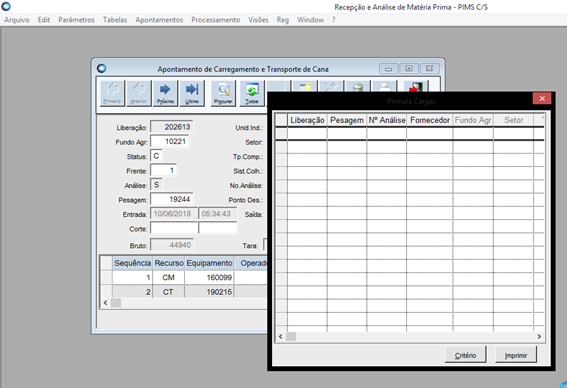This screenshot has height=388, width=567.
Task: Click the new-record icon with yellow star
Action: coord(305,86)
